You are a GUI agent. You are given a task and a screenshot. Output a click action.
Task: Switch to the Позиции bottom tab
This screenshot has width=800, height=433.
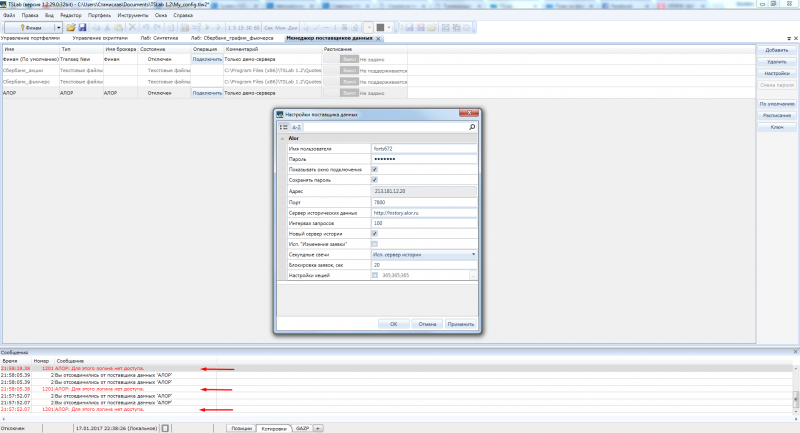(241, 428)
